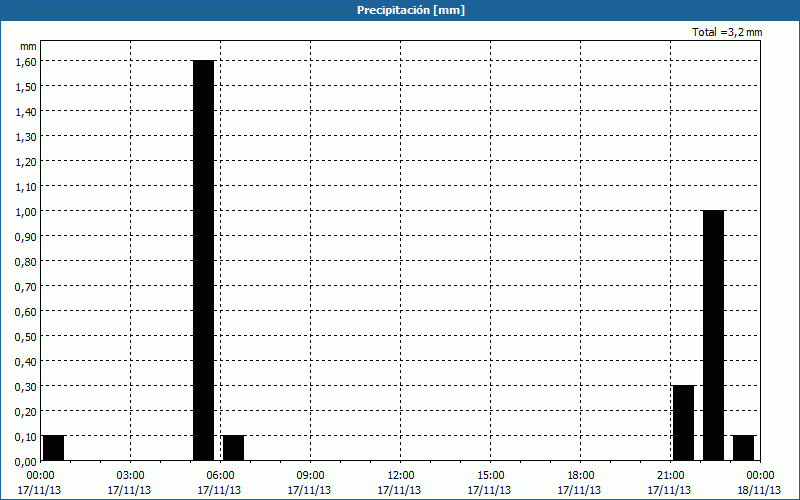The height and width of the screenshot is (500, 800).
Task: Click the 1,00 mm bar after 21:00
Action: tap(713, 335)
